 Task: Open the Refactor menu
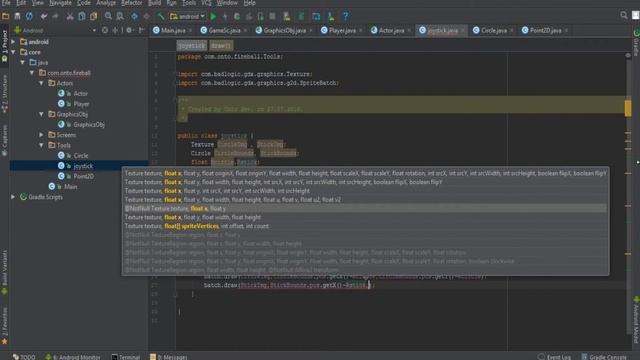click(x=131, y=3)
